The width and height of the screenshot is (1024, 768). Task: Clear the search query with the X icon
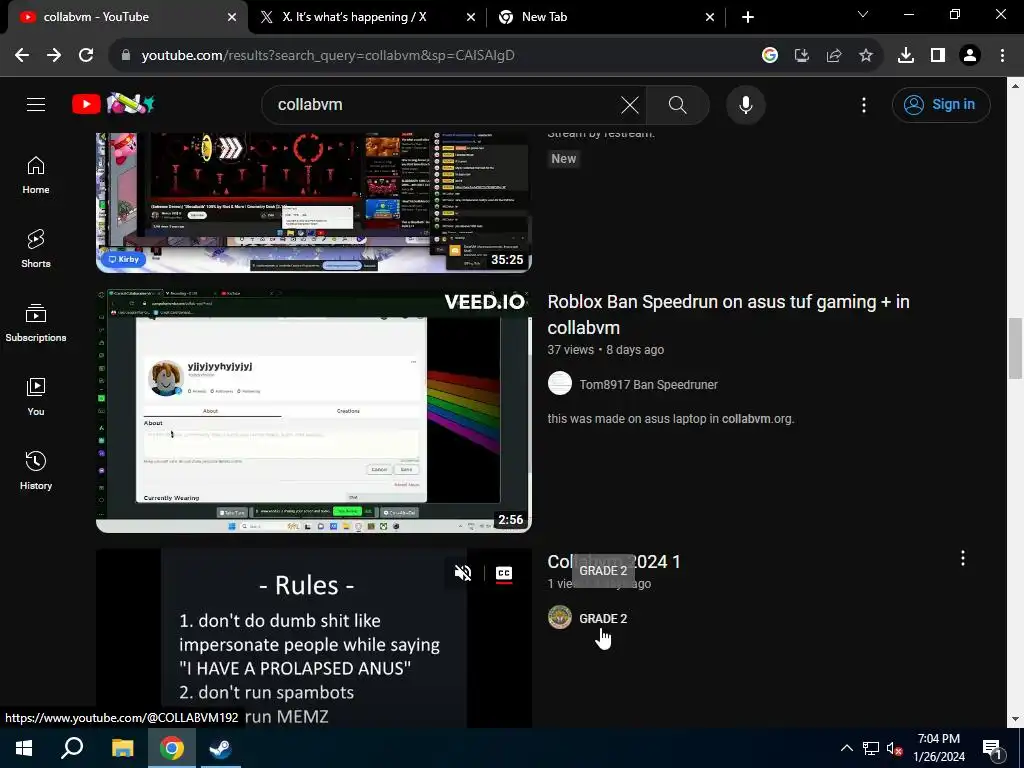pyautogui.click(x=630, y=104)
